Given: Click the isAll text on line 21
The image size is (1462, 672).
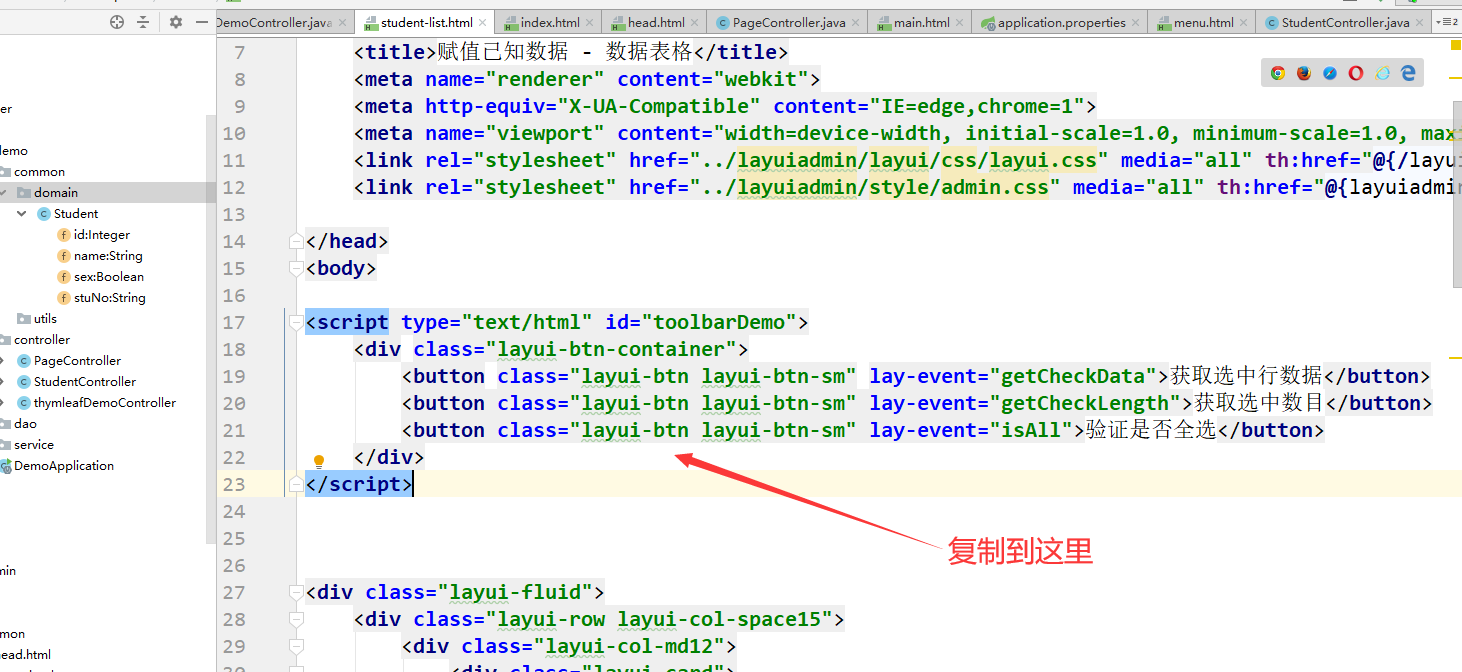Looking at the screenshot, I should tap(1031, 431).
